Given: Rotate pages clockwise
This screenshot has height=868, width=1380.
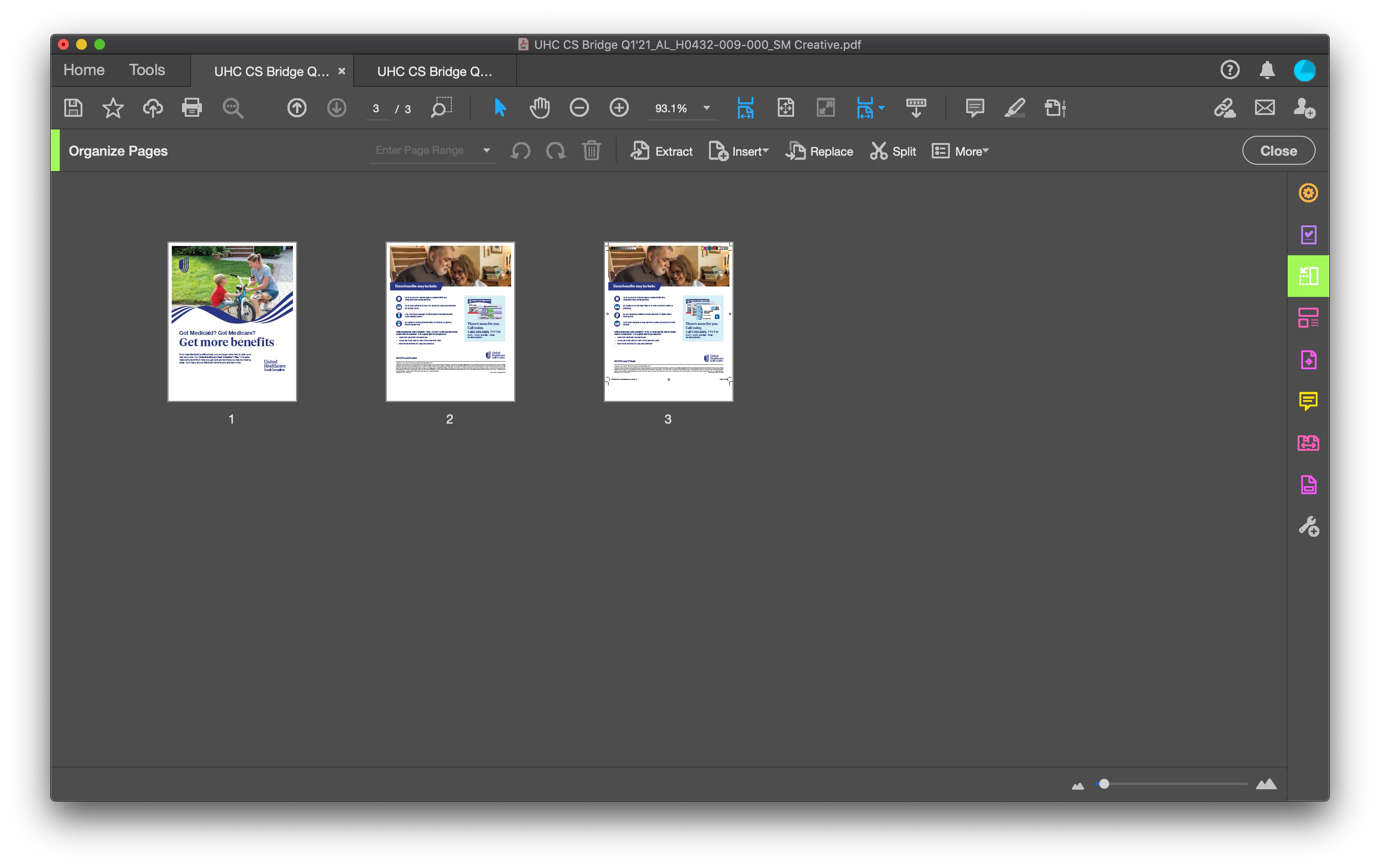Looking at the screenshot, I should pyautogui.click(x=556, y=151).
